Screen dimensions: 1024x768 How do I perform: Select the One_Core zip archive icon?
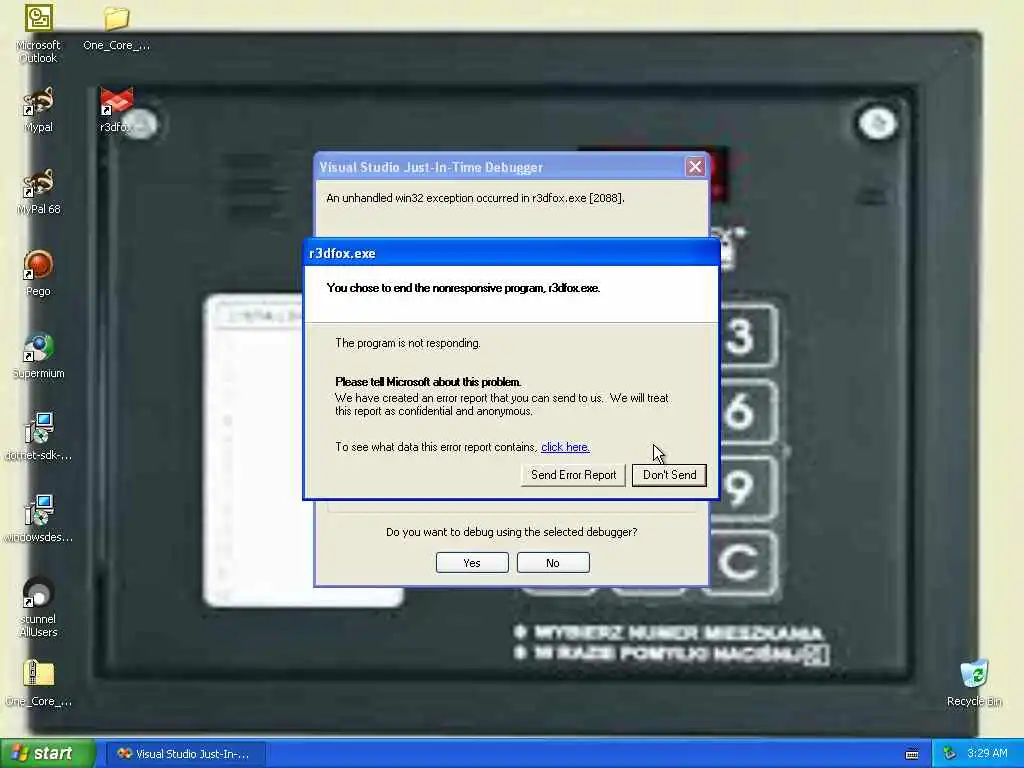coord(38,684)
